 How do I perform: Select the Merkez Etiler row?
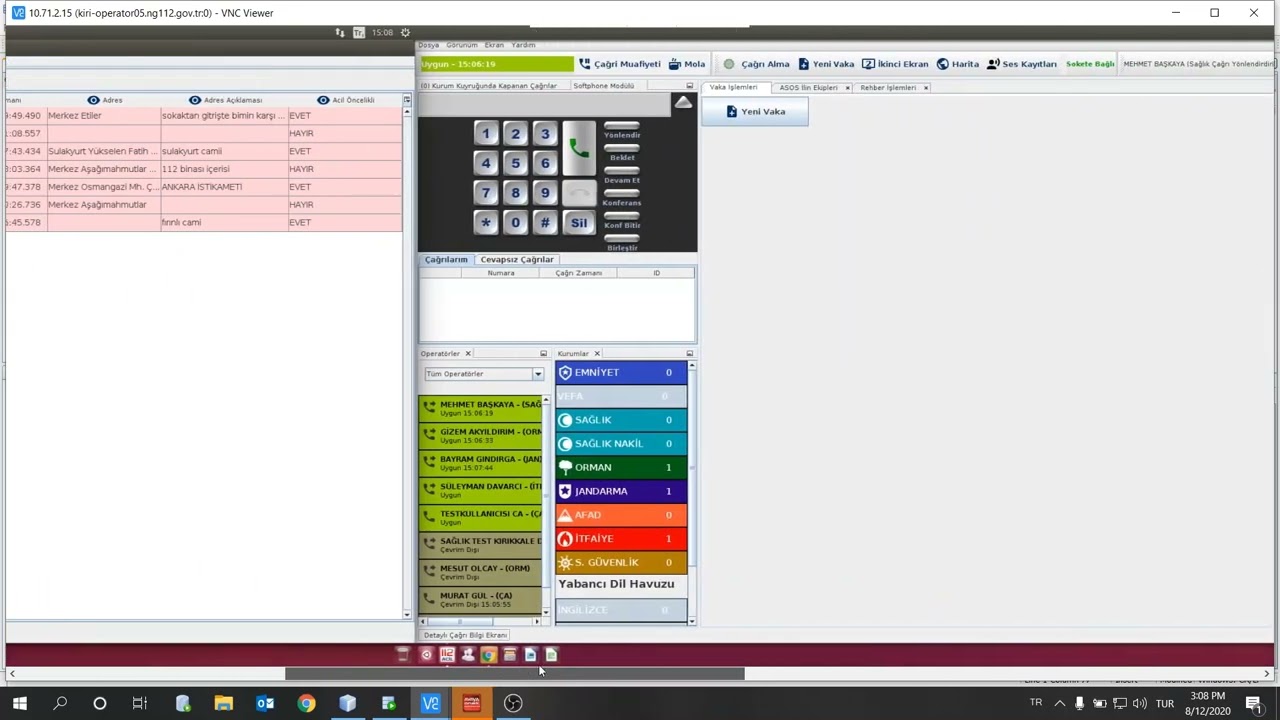point(203,116)
